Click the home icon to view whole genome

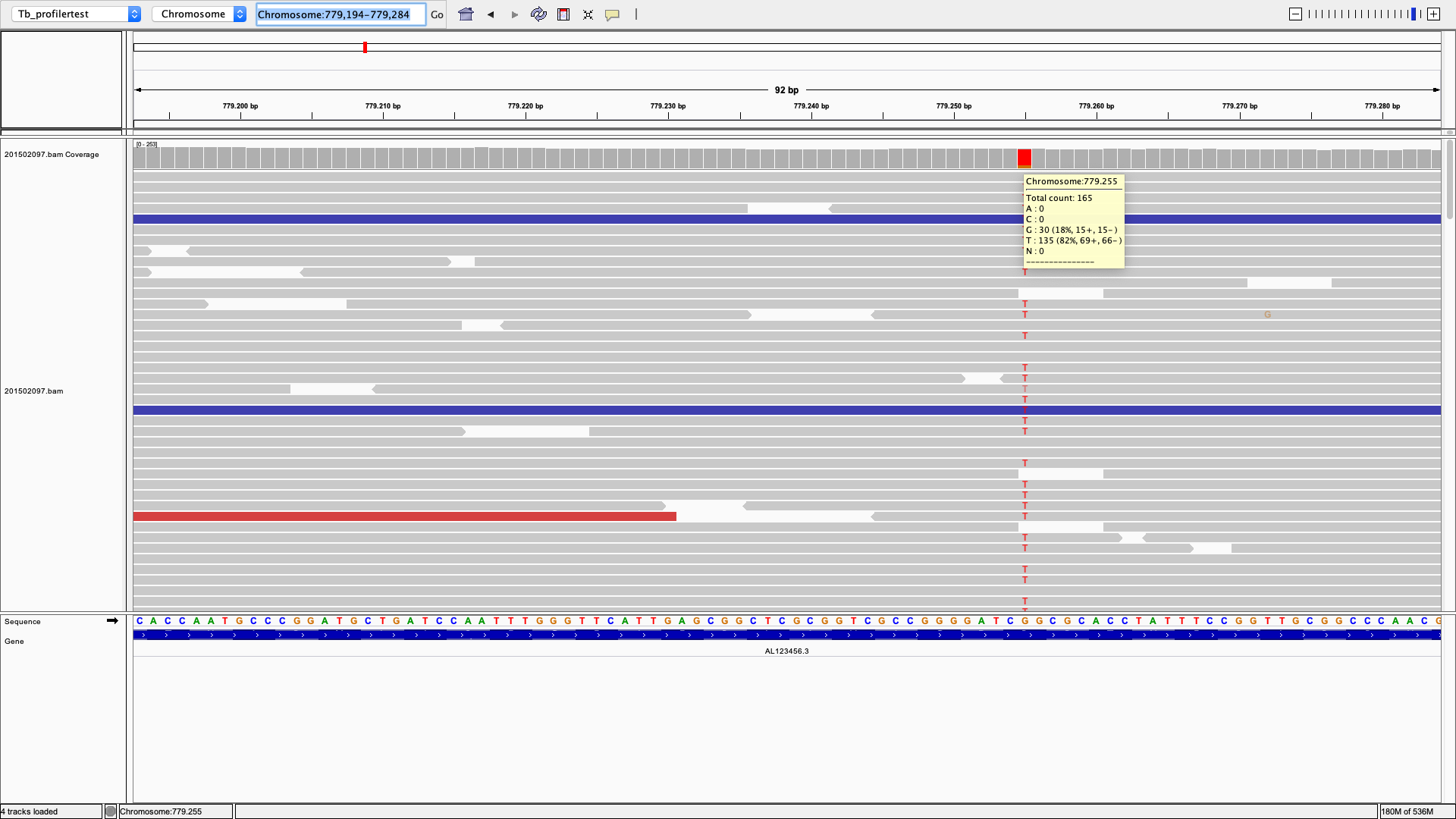(466, 14)
